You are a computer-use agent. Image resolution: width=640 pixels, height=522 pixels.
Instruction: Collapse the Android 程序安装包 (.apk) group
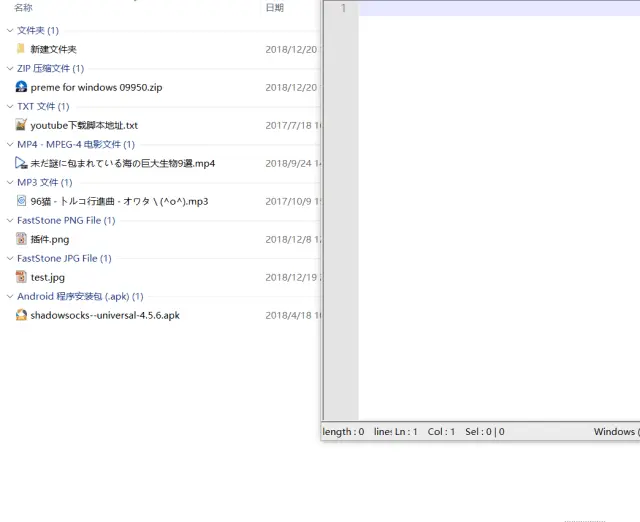pyautogui.click(x=10, y=296)
